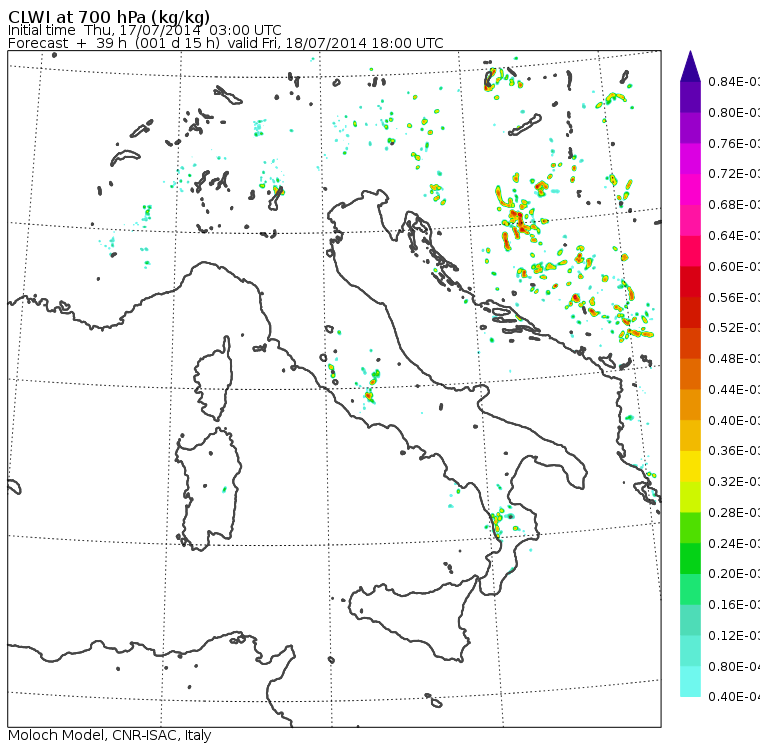Click the 0.16E-03 colorbar label
760x749 pixels.
pos(734,605)
